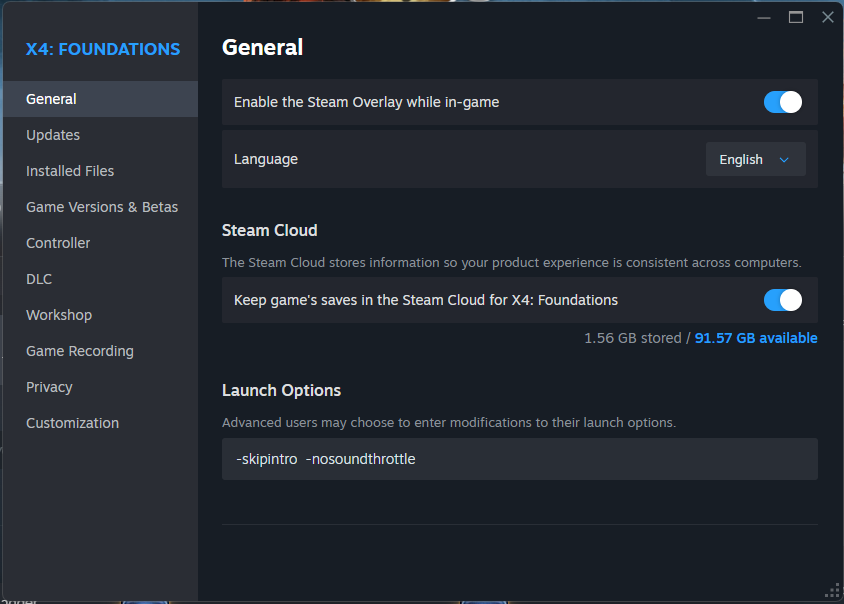
Task: Open the Language dropdown showing English
Action: click(x=755, y=159)
